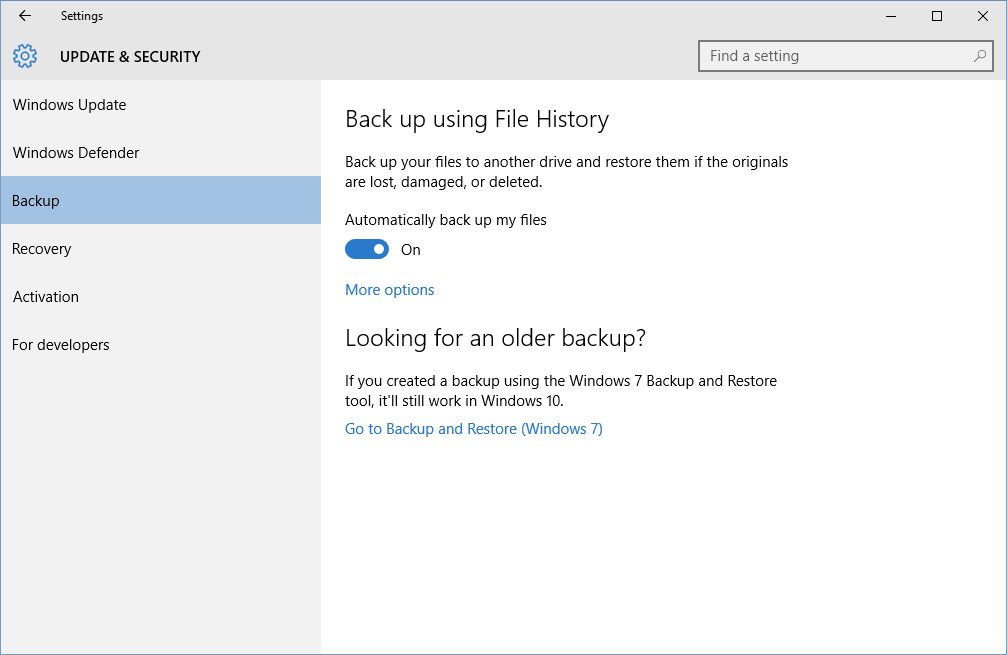Click the Automatically back up my files label
This screenshot has height=655, width=1007.
coord(446,220)
